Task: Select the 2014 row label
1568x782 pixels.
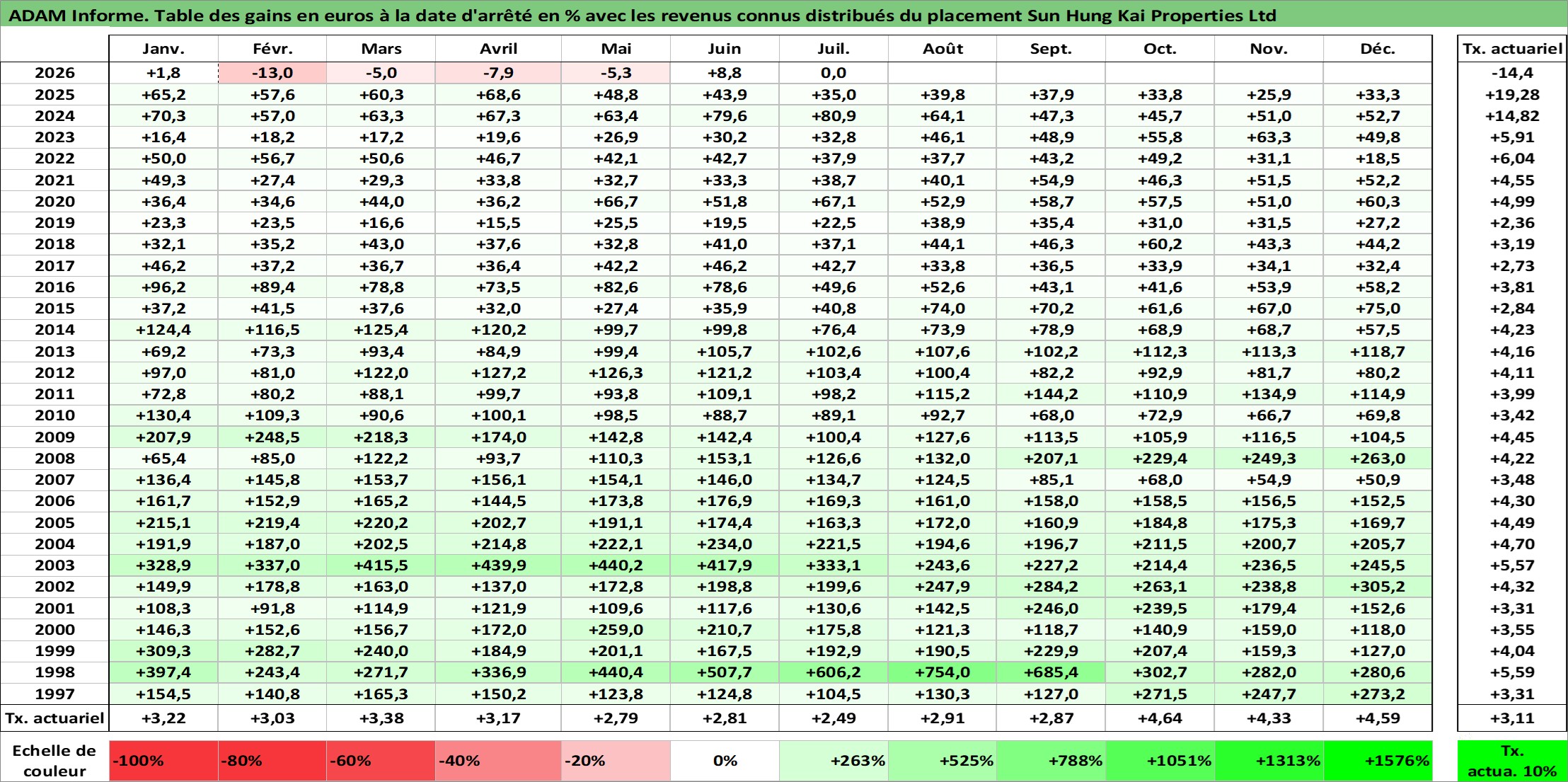Action: point(54,330)
